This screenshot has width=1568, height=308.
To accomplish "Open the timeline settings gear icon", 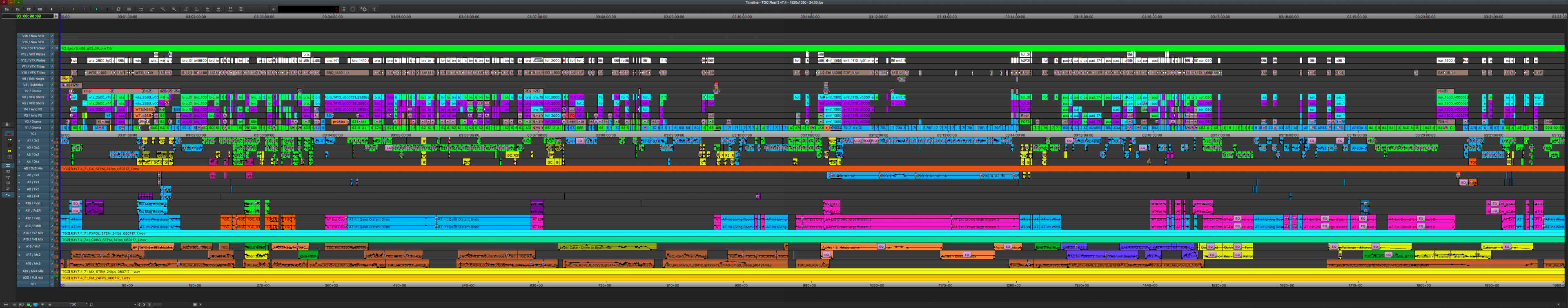I will tap(363, 10).
